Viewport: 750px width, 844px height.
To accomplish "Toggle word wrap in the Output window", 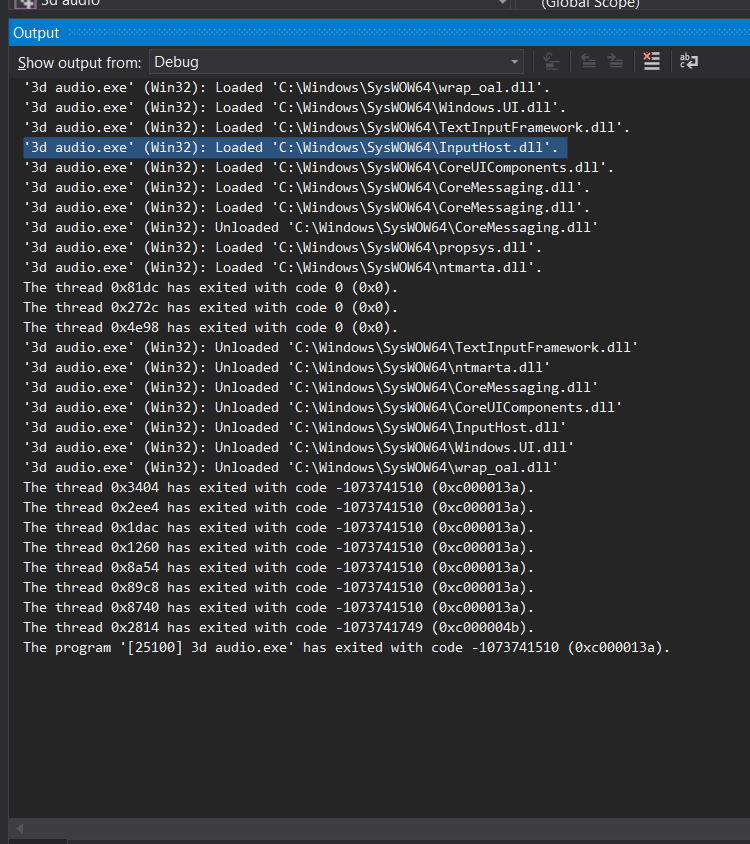I will [689, 61].
